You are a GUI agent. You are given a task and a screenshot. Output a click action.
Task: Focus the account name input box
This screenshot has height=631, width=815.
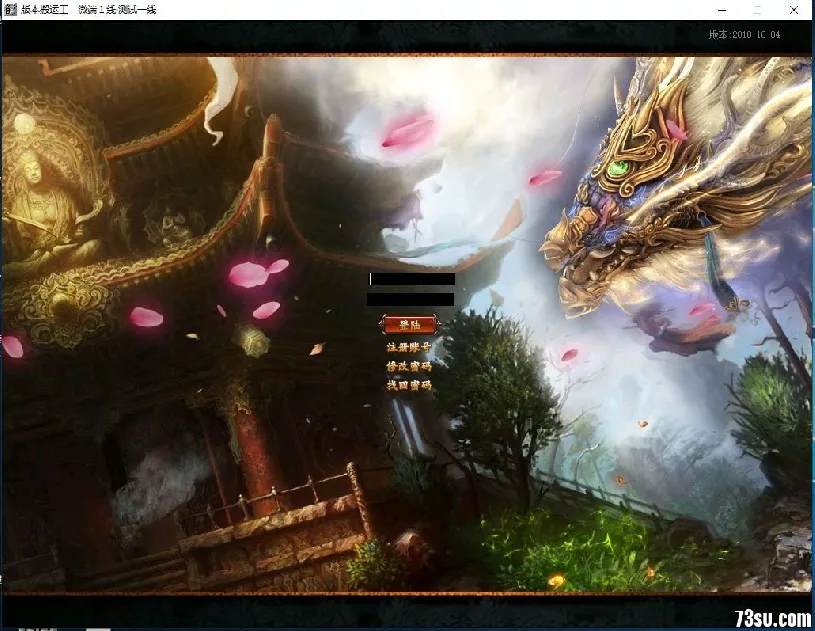coord(412,279)
